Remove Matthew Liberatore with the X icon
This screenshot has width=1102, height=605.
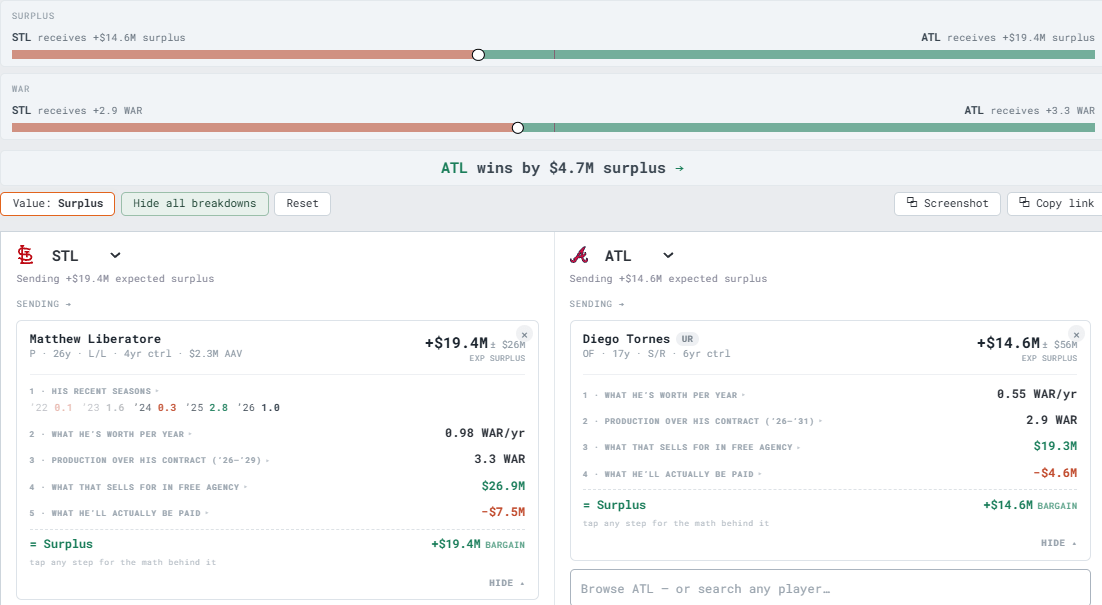click(524, 335)
